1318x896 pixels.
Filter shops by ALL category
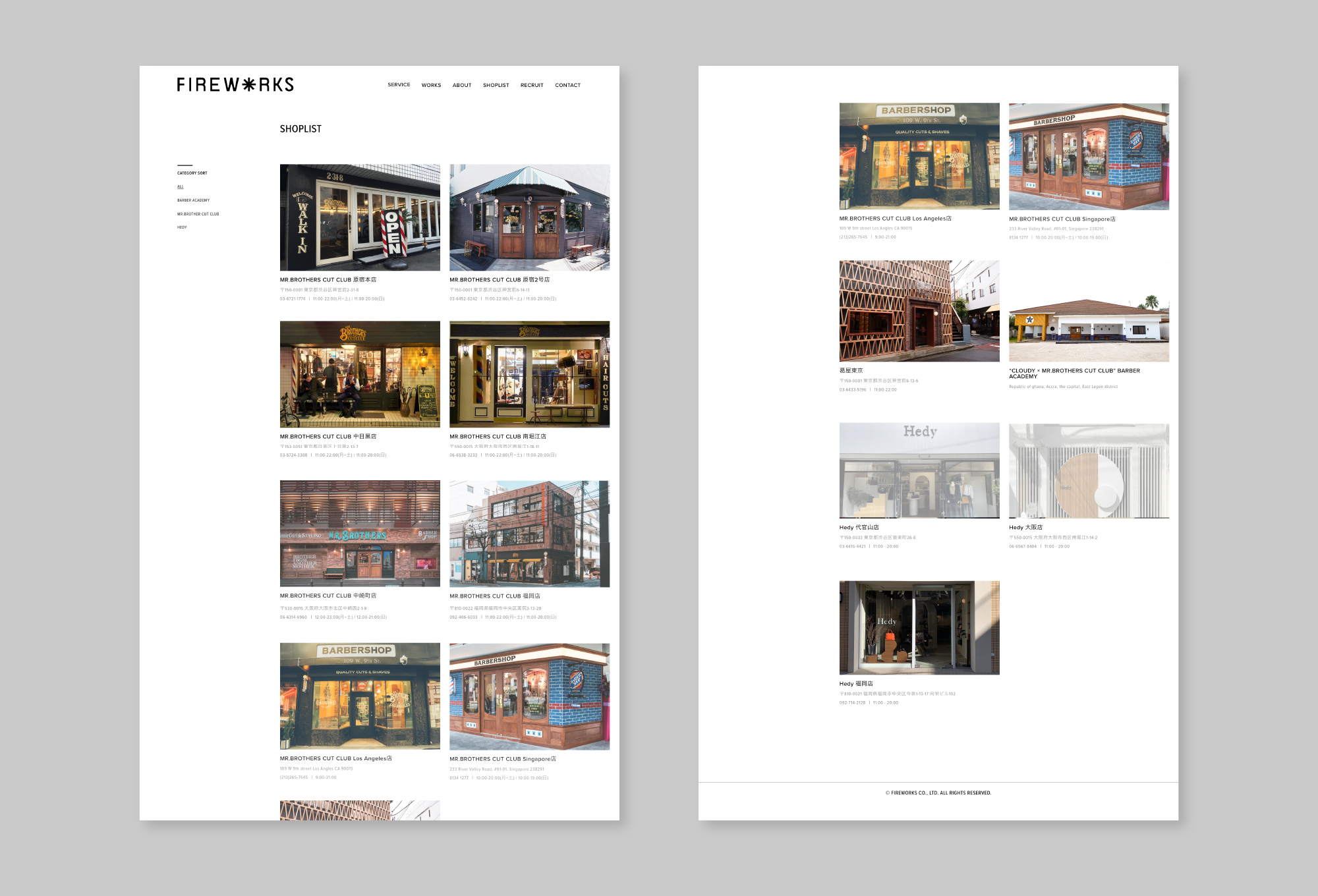181,187
